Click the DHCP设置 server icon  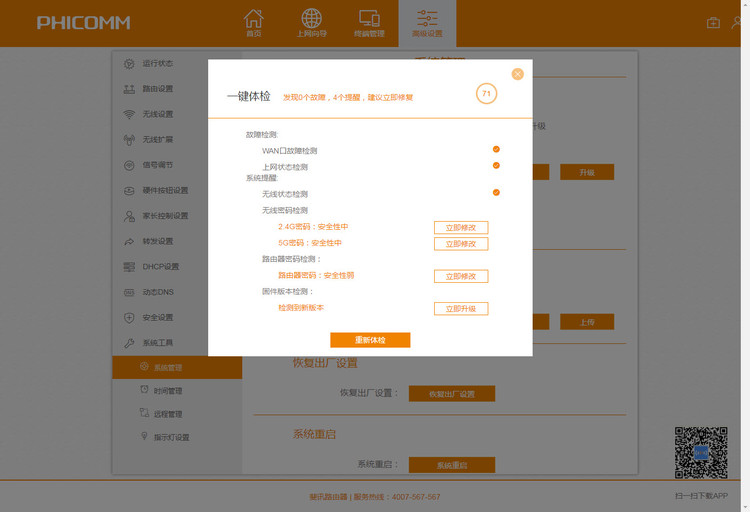click(129, 267)
